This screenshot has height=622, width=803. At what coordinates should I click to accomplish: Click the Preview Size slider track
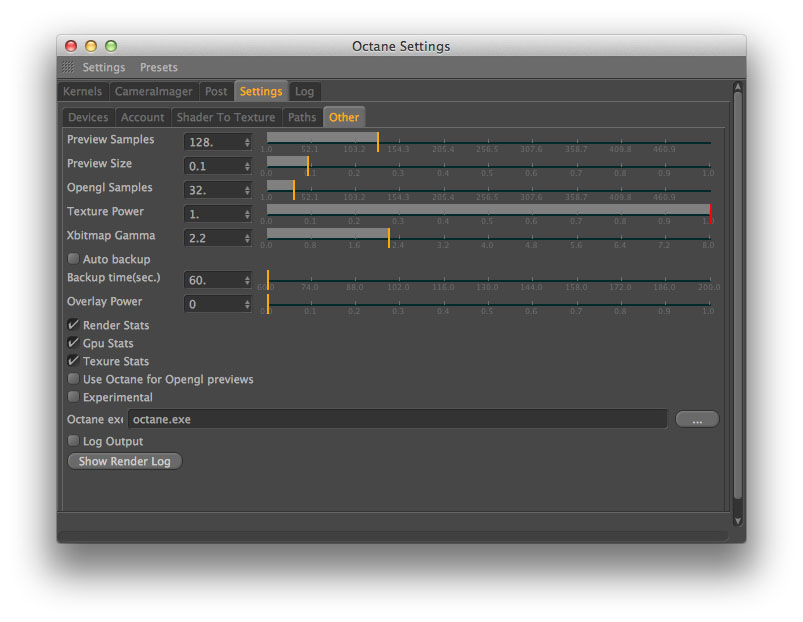[489, 165]
